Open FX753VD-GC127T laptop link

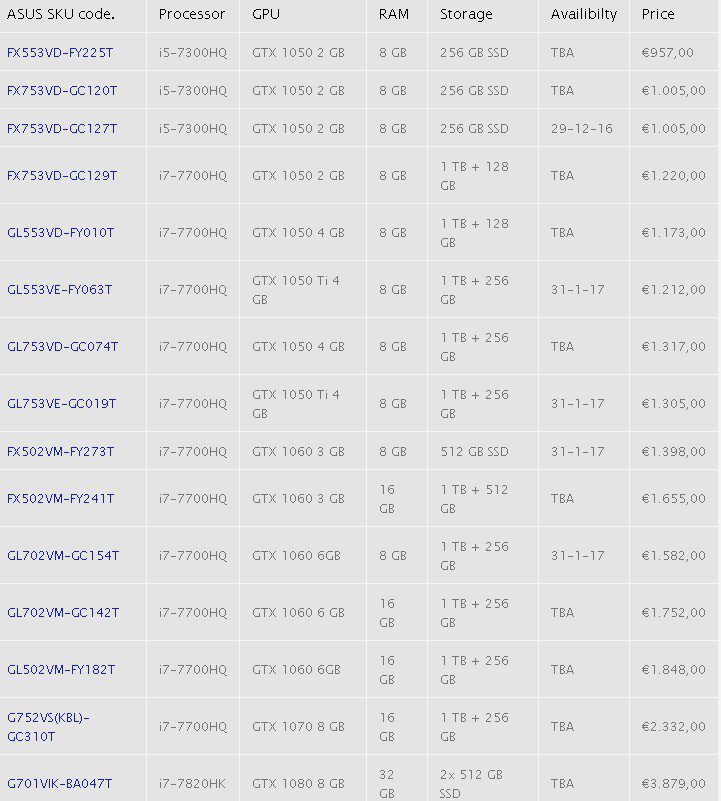(x=62, y=129)
